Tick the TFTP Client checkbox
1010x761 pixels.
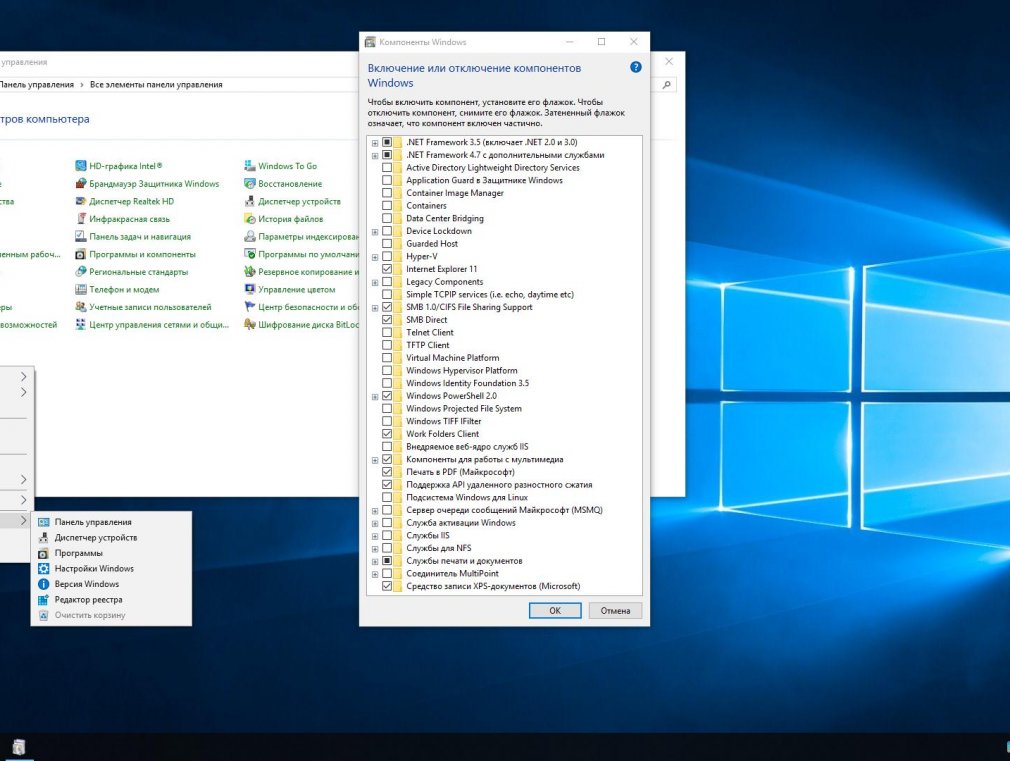(x=386, y=345)
